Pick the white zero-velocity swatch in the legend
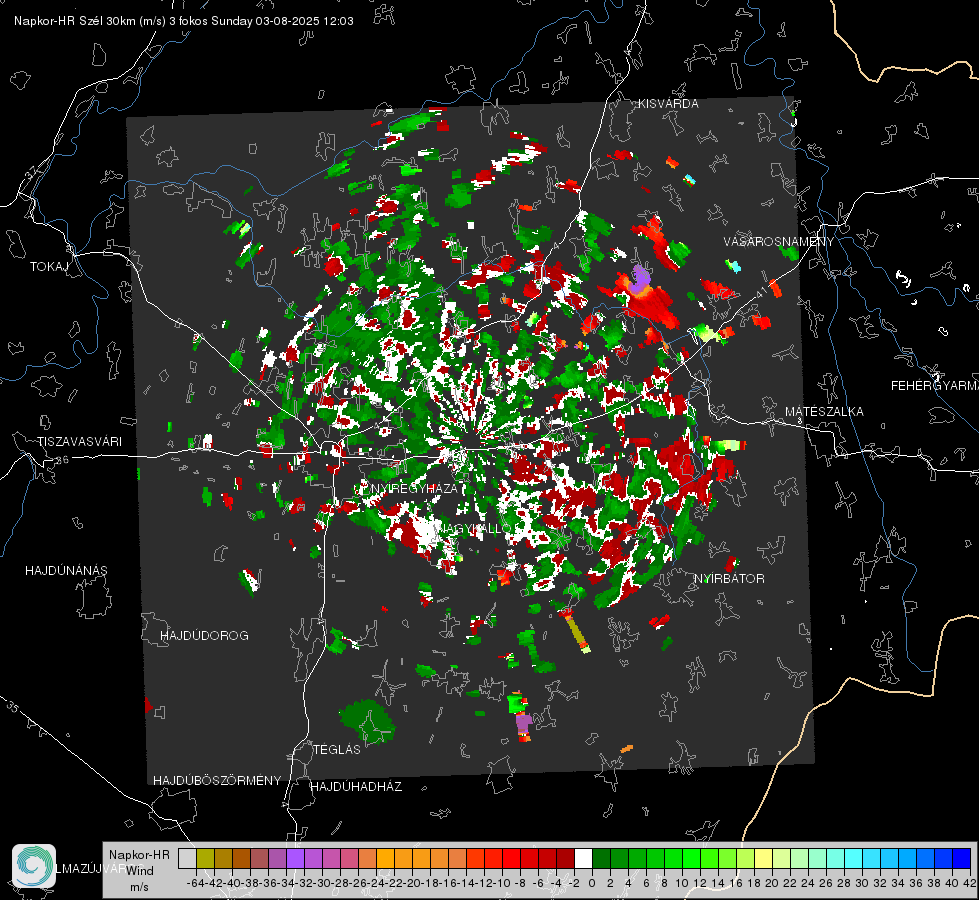979x900 pixels. (x=583, y=858)
